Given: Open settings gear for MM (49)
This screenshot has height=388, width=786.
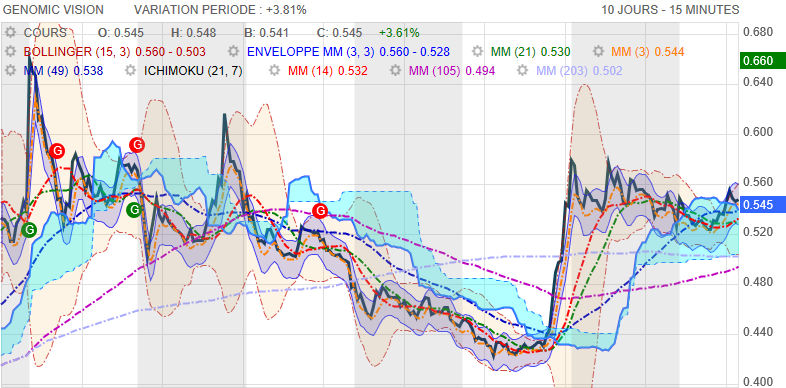Looking at the screenshot, I should [x=10, y=71].
